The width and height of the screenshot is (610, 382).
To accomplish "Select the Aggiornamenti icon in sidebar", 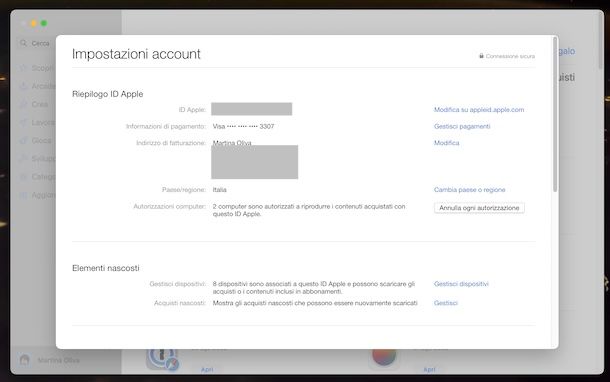I will point(24,195).
